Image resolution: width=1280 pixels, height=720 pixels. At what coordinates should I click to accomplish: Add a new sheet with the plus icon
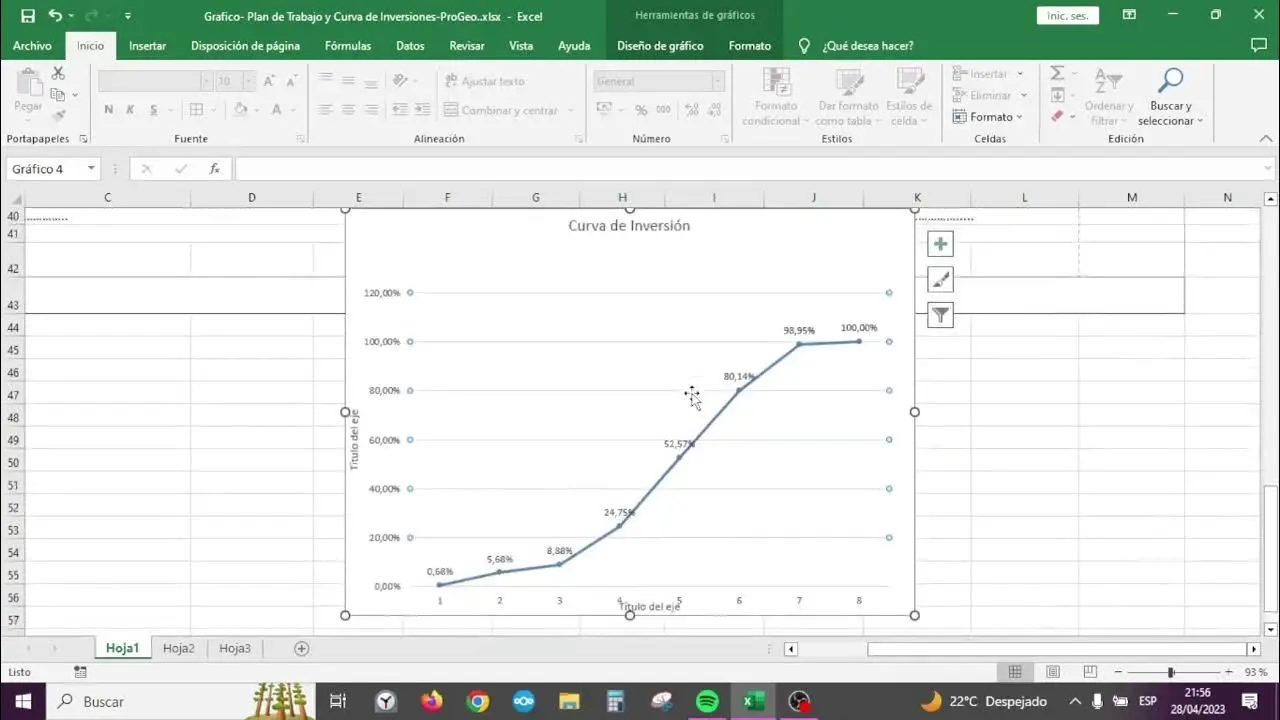coord(301,648)
